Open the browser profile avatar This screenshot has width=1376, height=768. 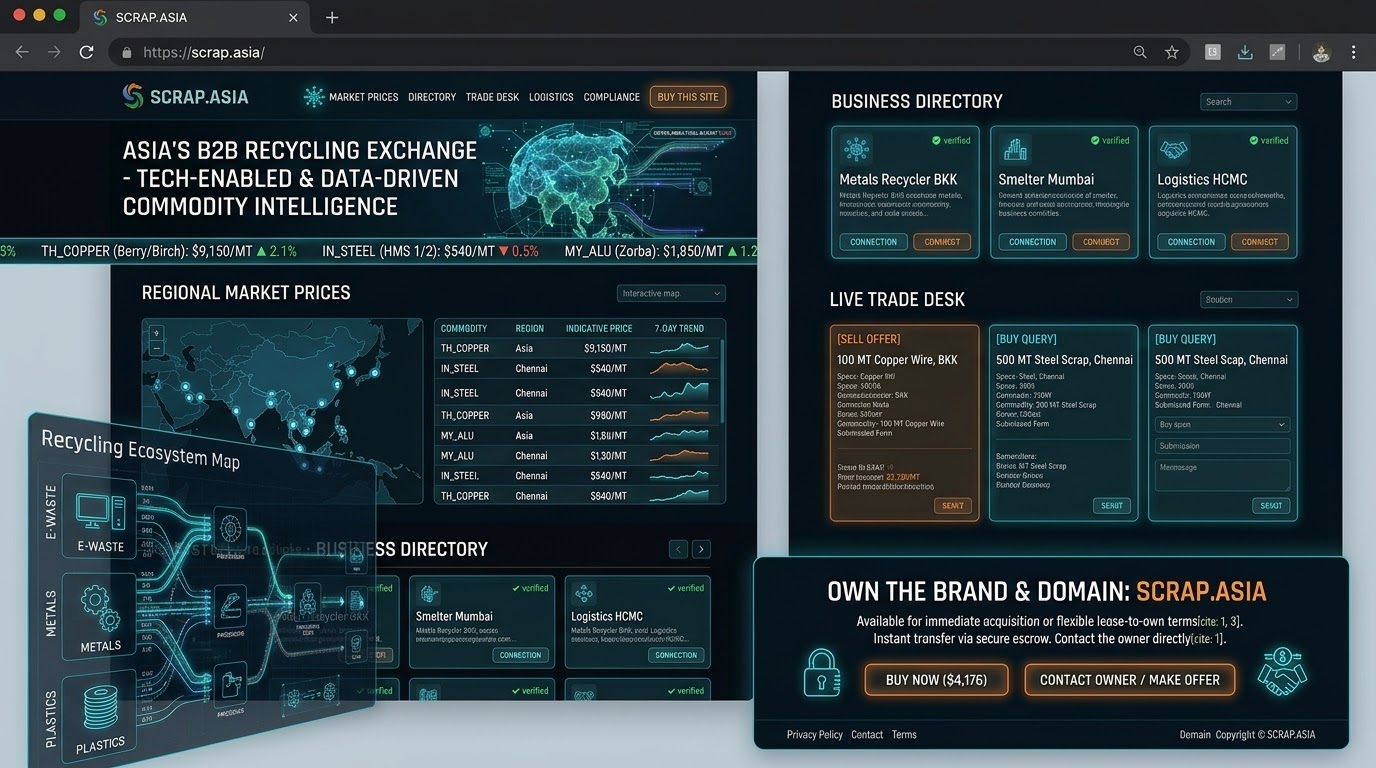point(1321,52)
